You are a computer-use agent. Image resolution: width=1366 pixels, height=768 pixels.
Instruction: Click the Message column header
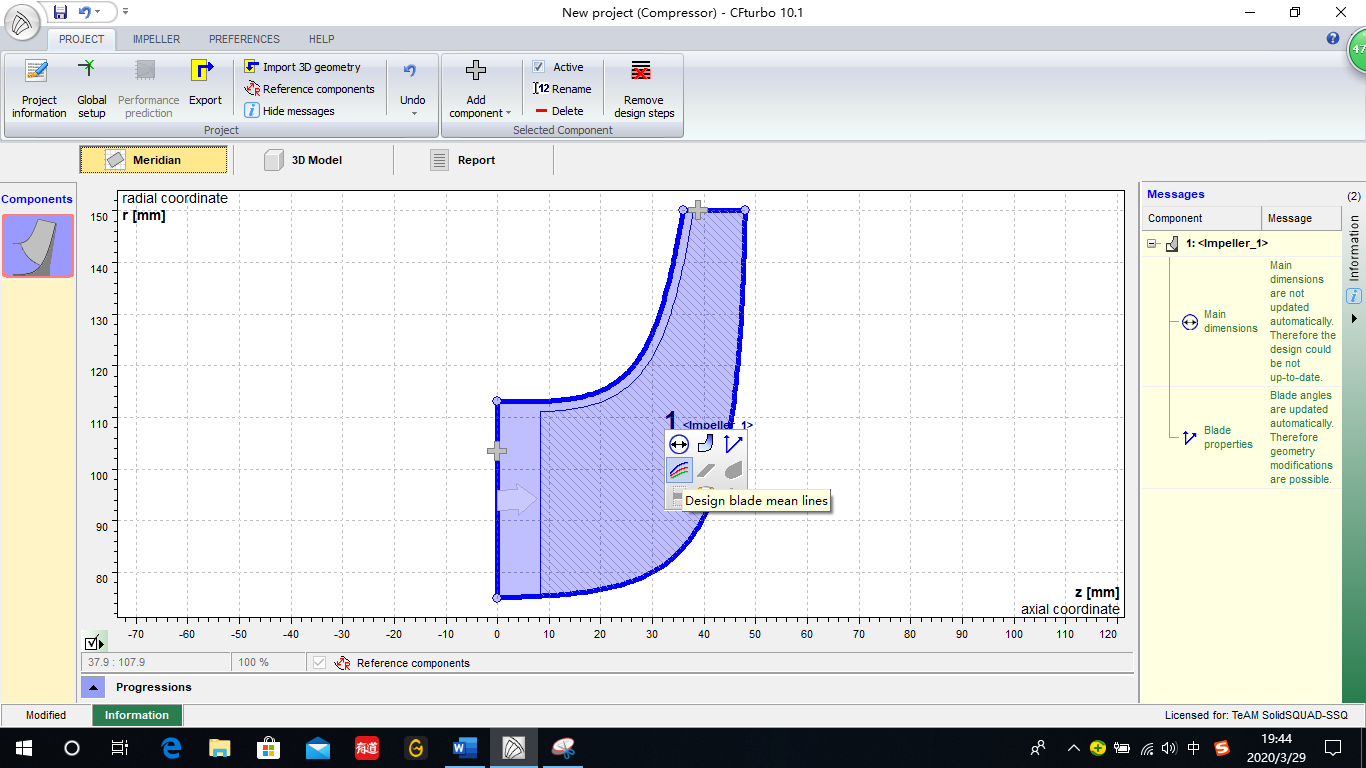pos(1301,218)
